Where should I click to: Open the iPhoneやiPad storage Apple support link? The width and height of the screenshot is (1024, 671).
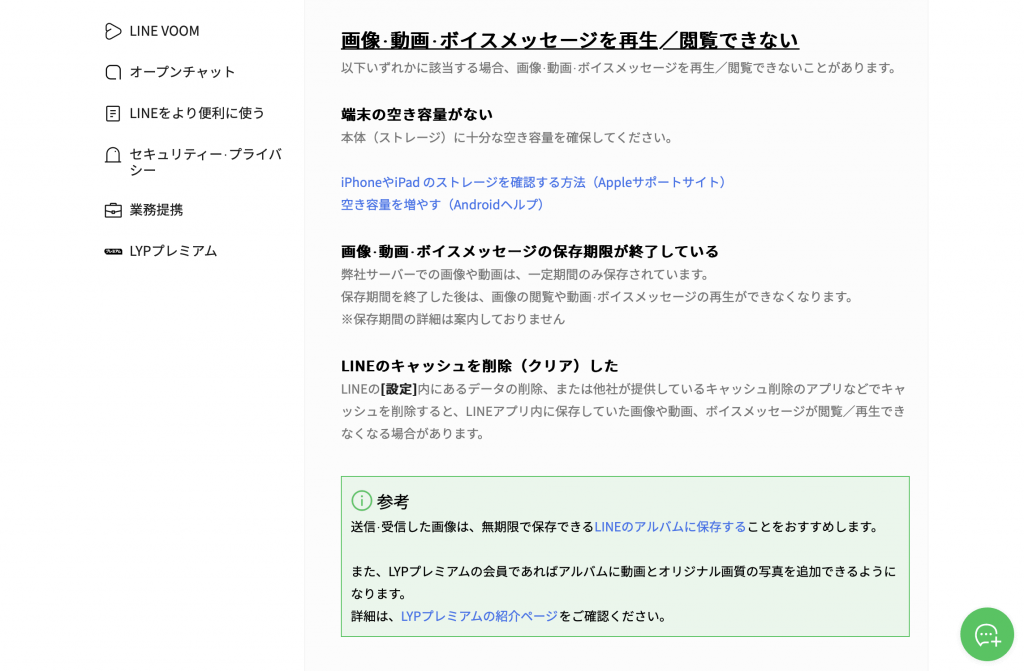tap(535, 182)
